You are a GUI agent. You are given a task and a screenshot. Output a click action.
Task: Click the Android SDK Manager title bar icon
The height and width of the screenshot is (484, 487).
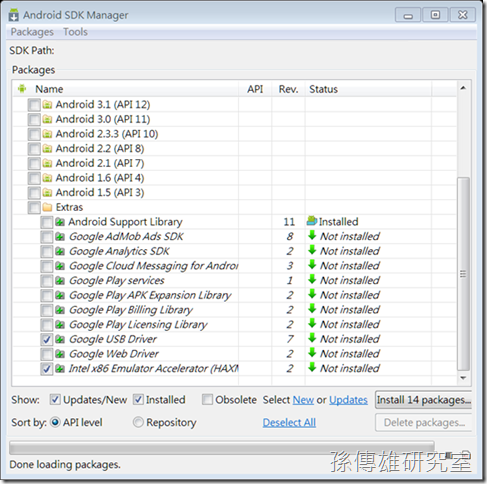pos(14,15)
